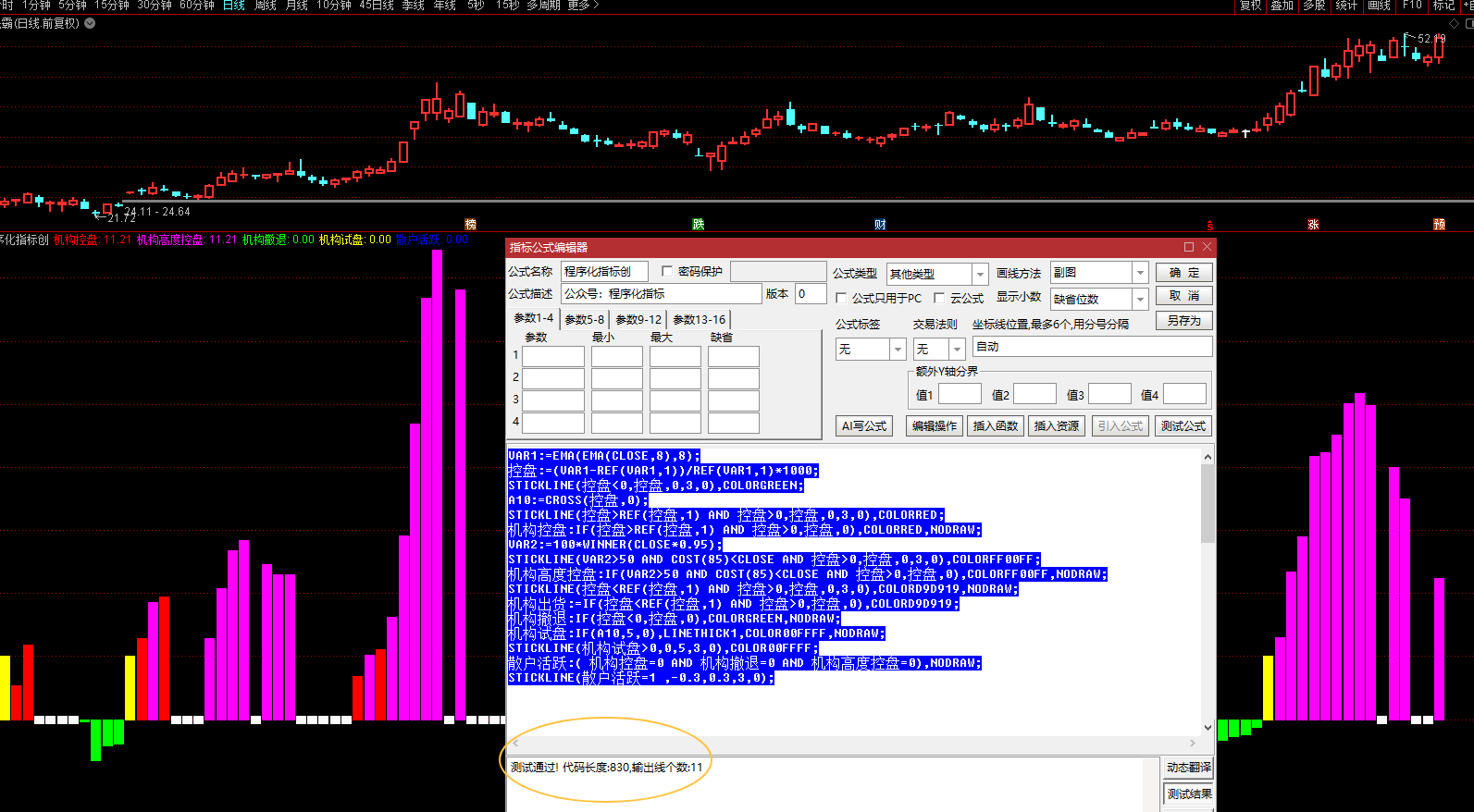
Task: Open the 显示小数 dropdown showing 缺省位数
Action: click(1140, 299)
